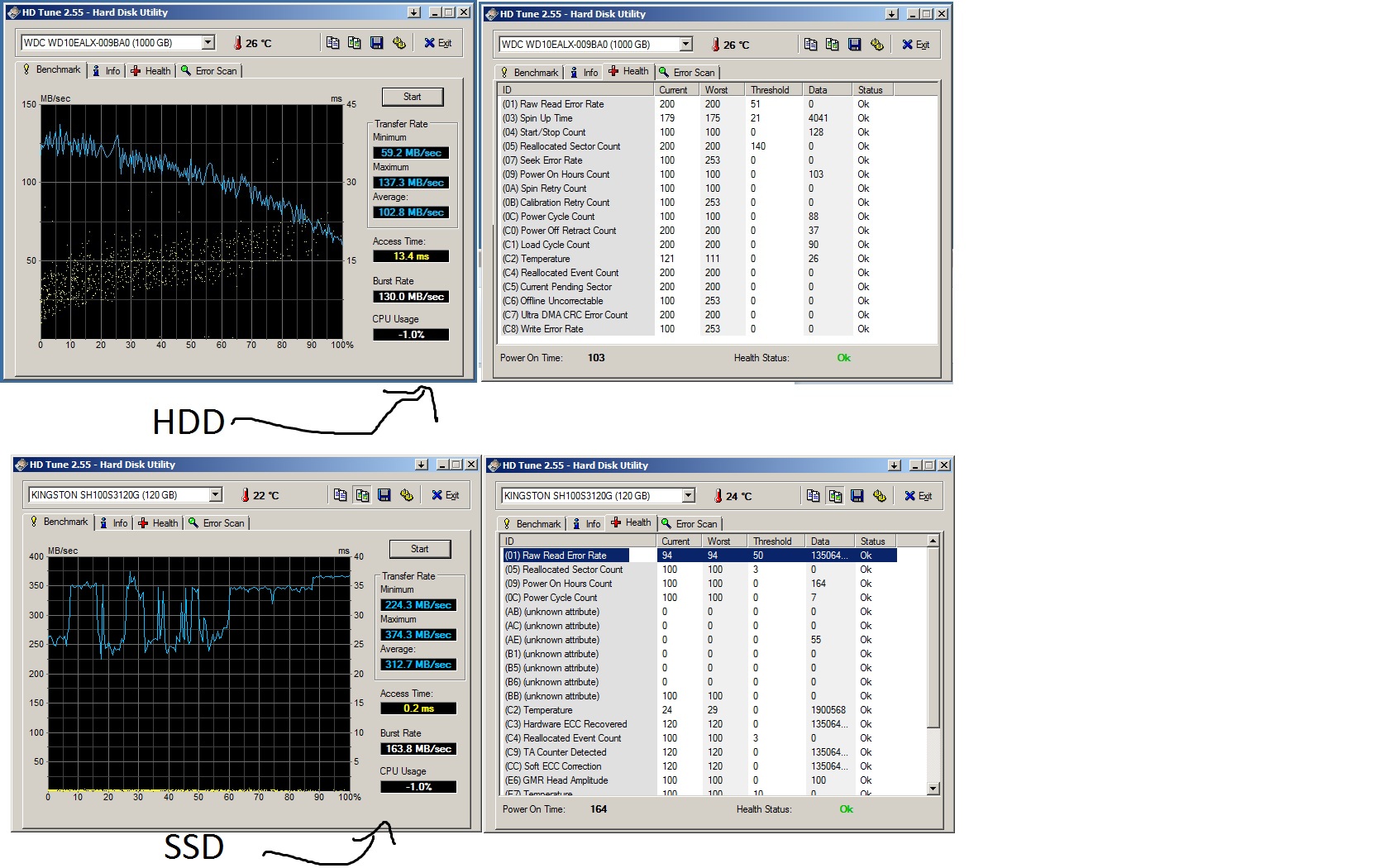
Task: Open drive dropdown in Kingston Benchmark window
Action: point(216,495)
